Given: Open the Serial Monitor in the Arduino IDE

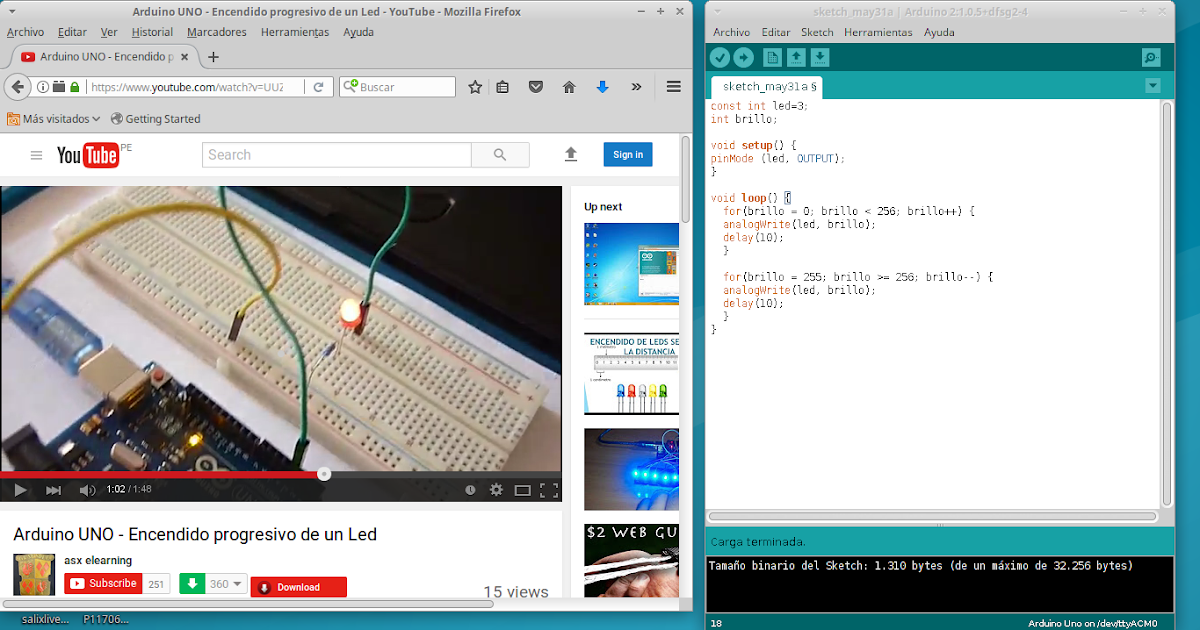Looking at the screenshot, I should click(1152, 58).
